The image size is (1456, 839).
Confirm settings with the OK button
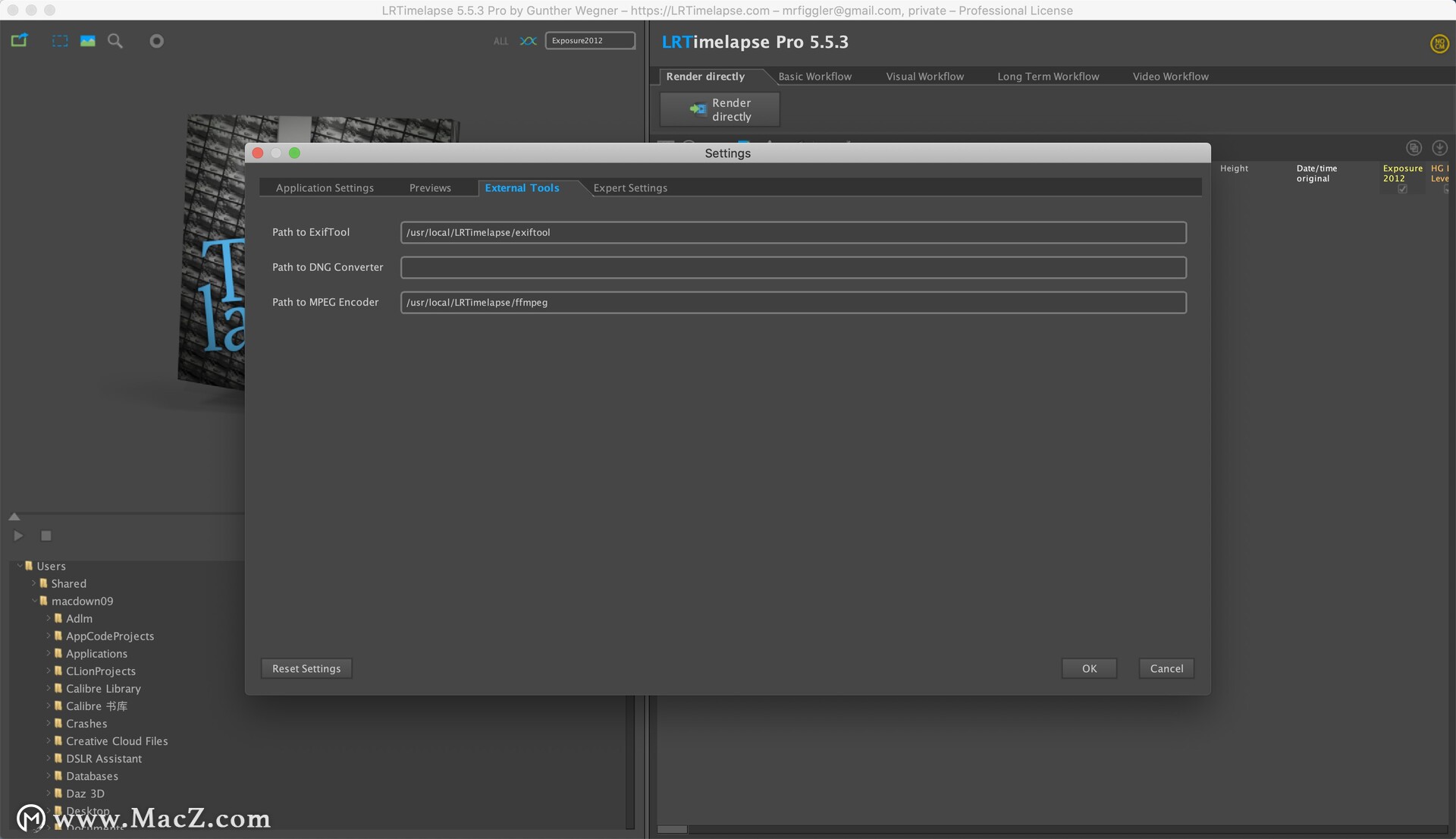[x=1089, y=668]
